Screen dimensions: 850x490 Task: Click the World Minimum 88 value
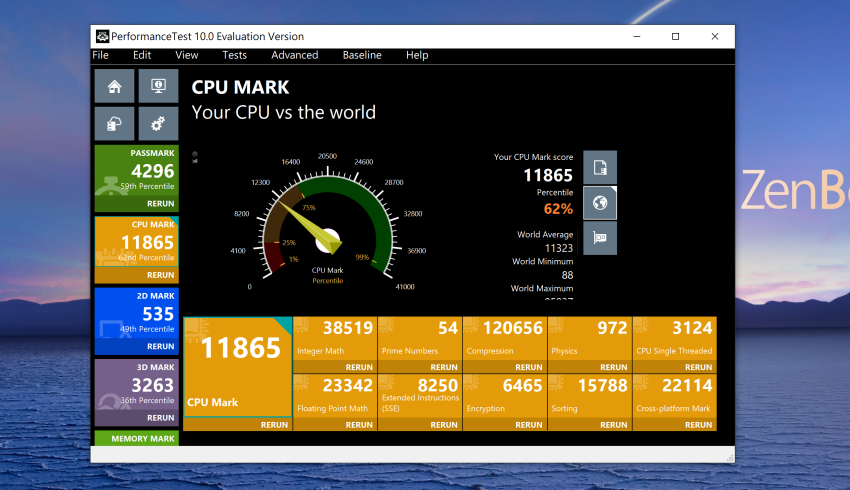click(568, 275)
